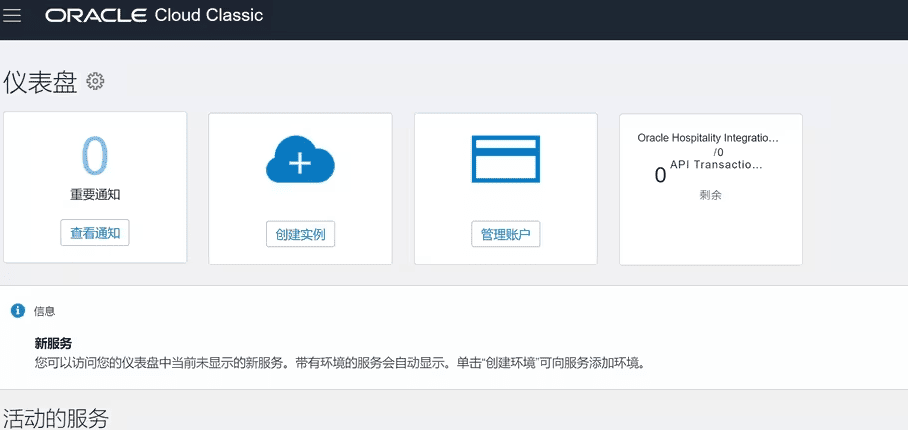The height and width of the screenshot is (430, 908).
Task: Click the API Transactio... label
Action: pyautogui.click(x=716, y=164)
